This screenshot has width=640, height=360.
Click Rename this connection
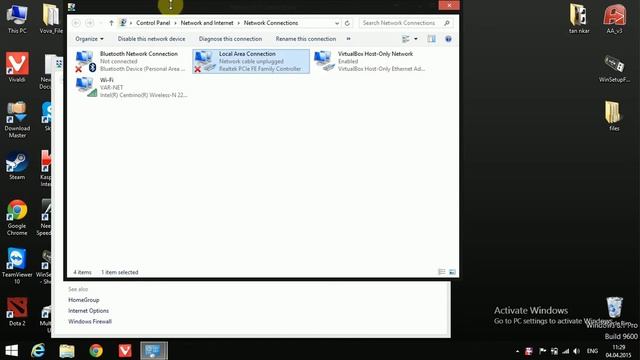point(306,39)
